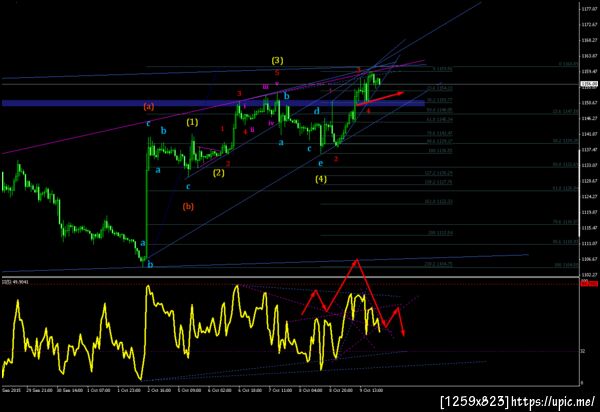Click the '7 Oct 11:00' time label
Viewport: 600px width, 412px height.
[x=280, y=391]
